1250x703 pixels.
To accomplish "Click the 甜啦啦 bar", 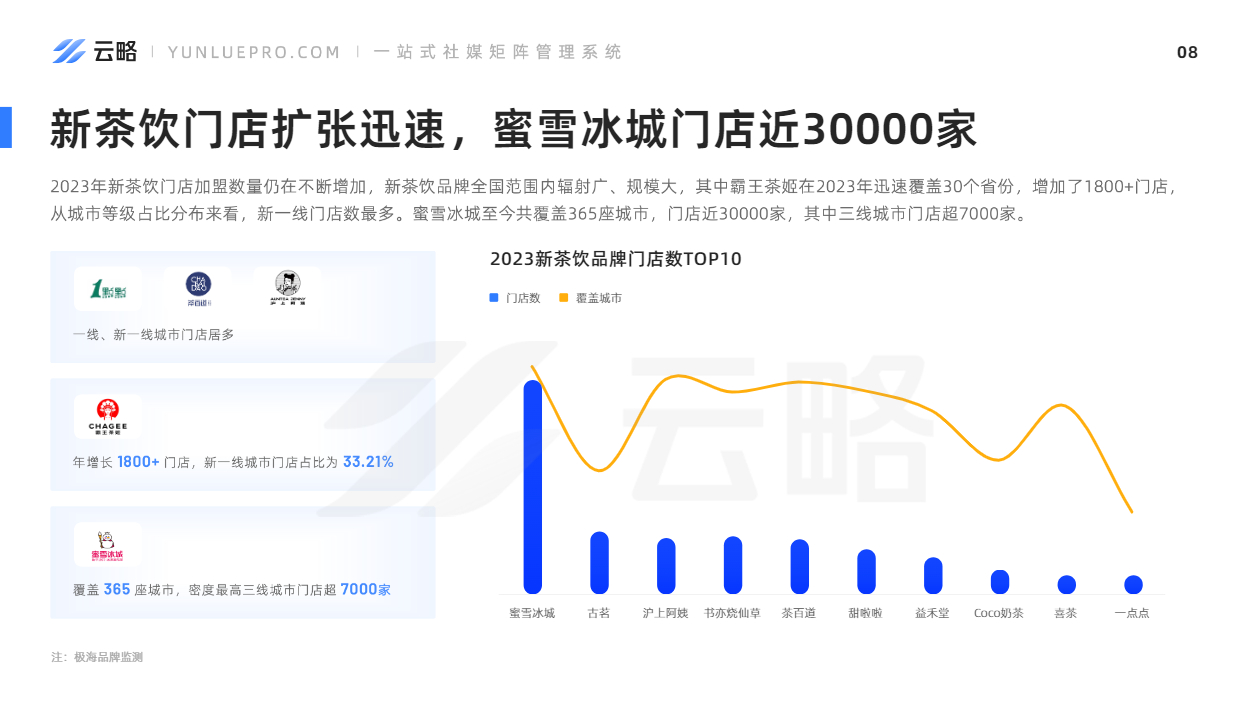I will click(866, 572).
